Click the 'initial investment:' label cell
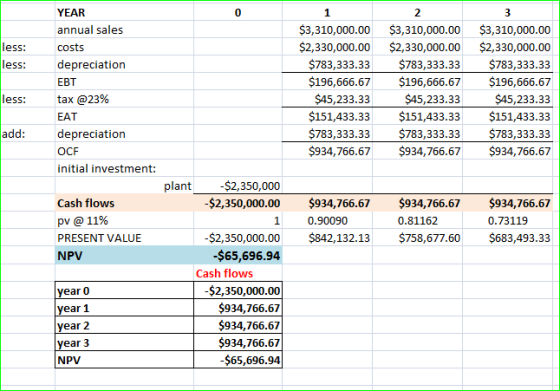 click(x=124, y=169)
